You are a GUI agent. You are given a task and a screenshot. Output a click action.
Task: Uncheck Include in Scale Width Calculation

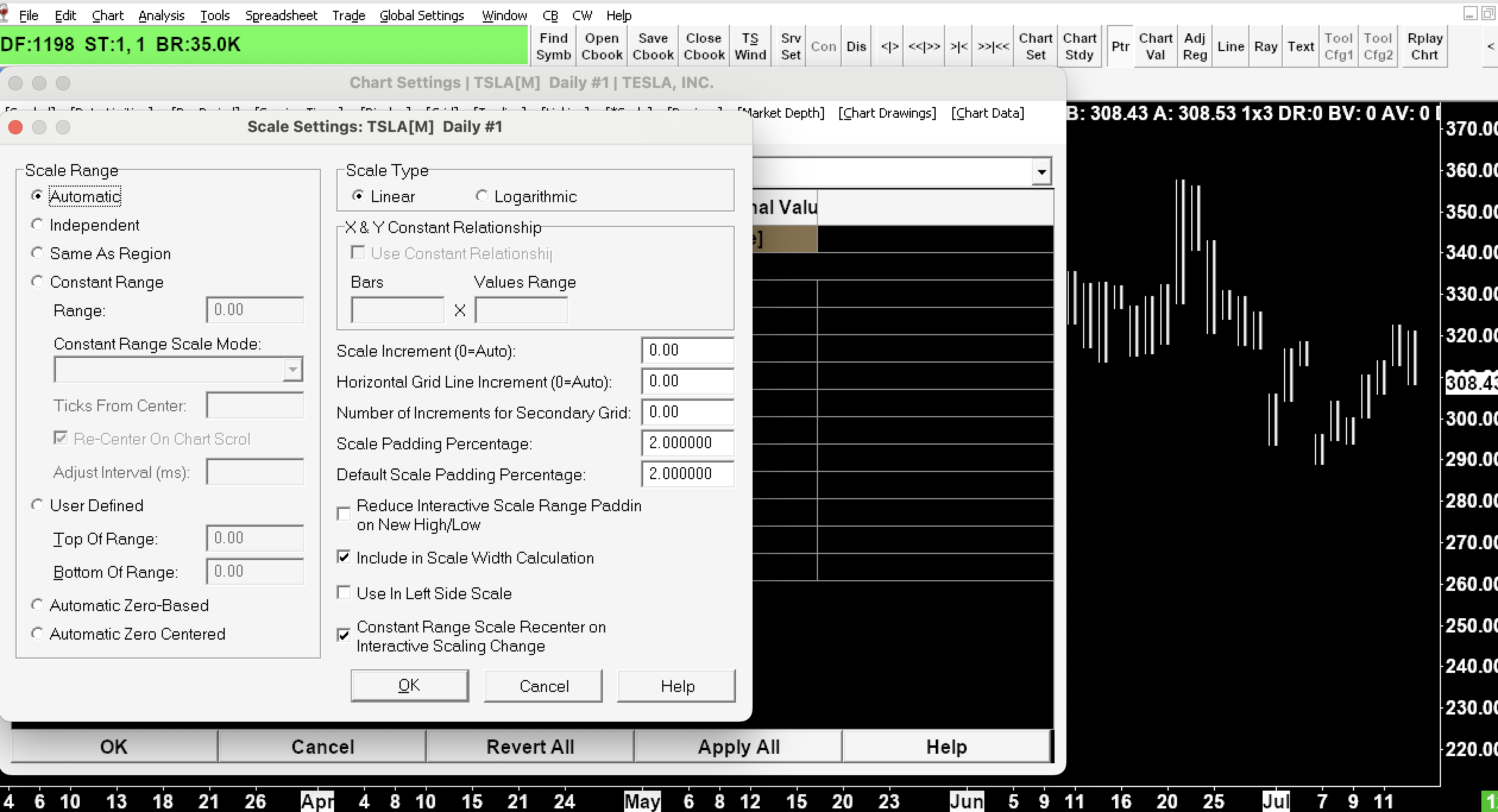344,557
